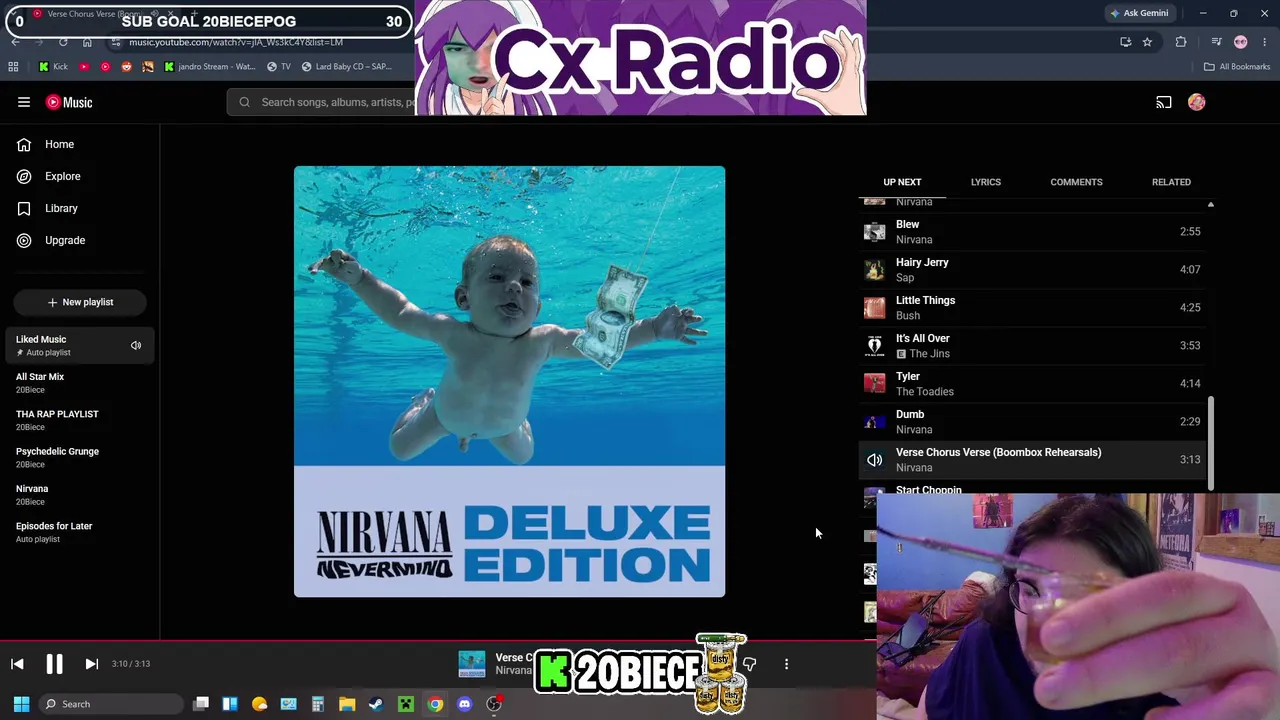Click the queue scrollbar up arrow
Screen dimensions: 1280x720
(1211, 205)
